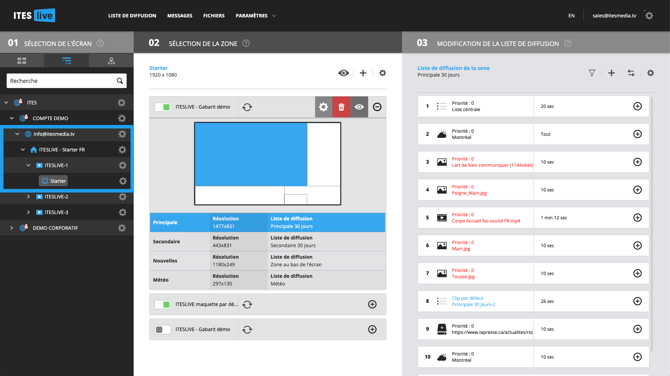
Task: Open Messages menu
Action: pyautogui.click(x=179, y=16)
